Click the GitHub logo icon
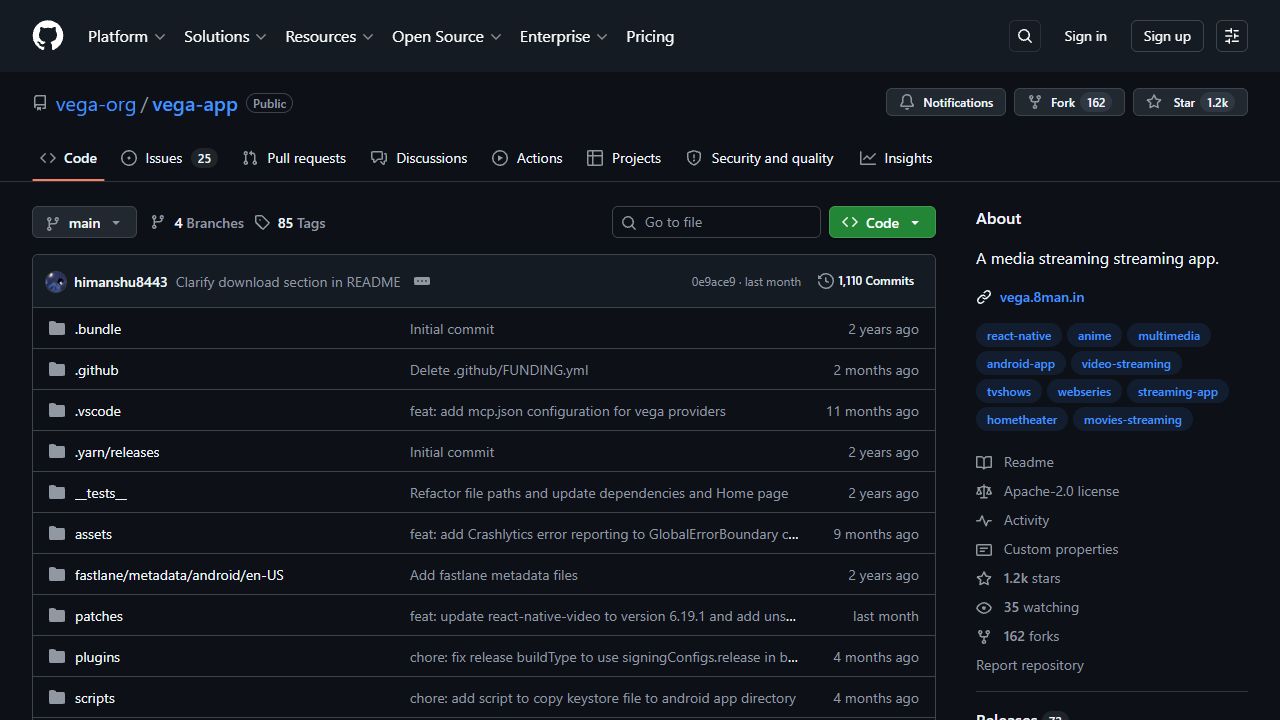 click(48, 36)
